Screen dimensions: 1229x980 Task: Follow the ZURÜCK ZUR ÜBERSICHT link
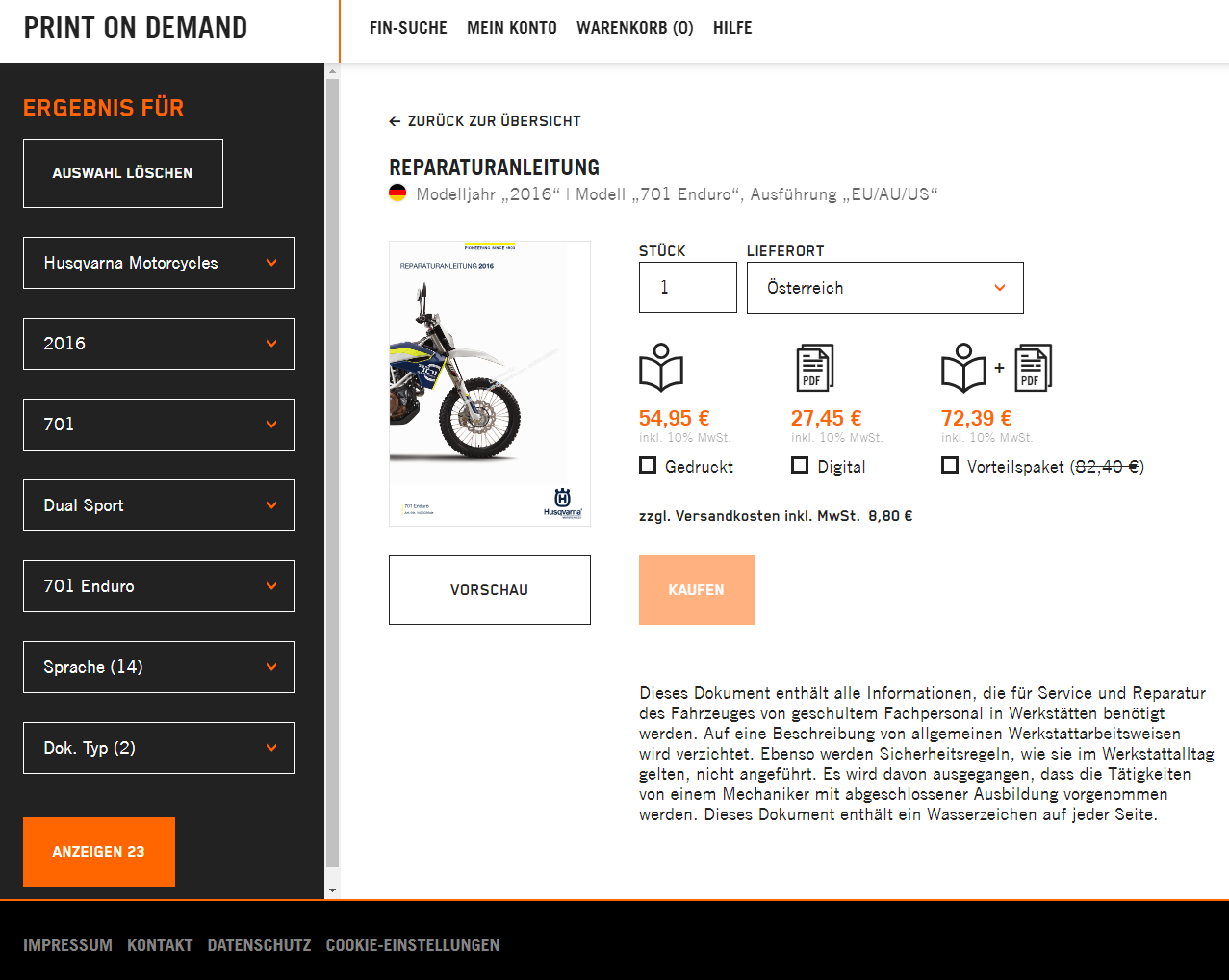tap(485, 121)
